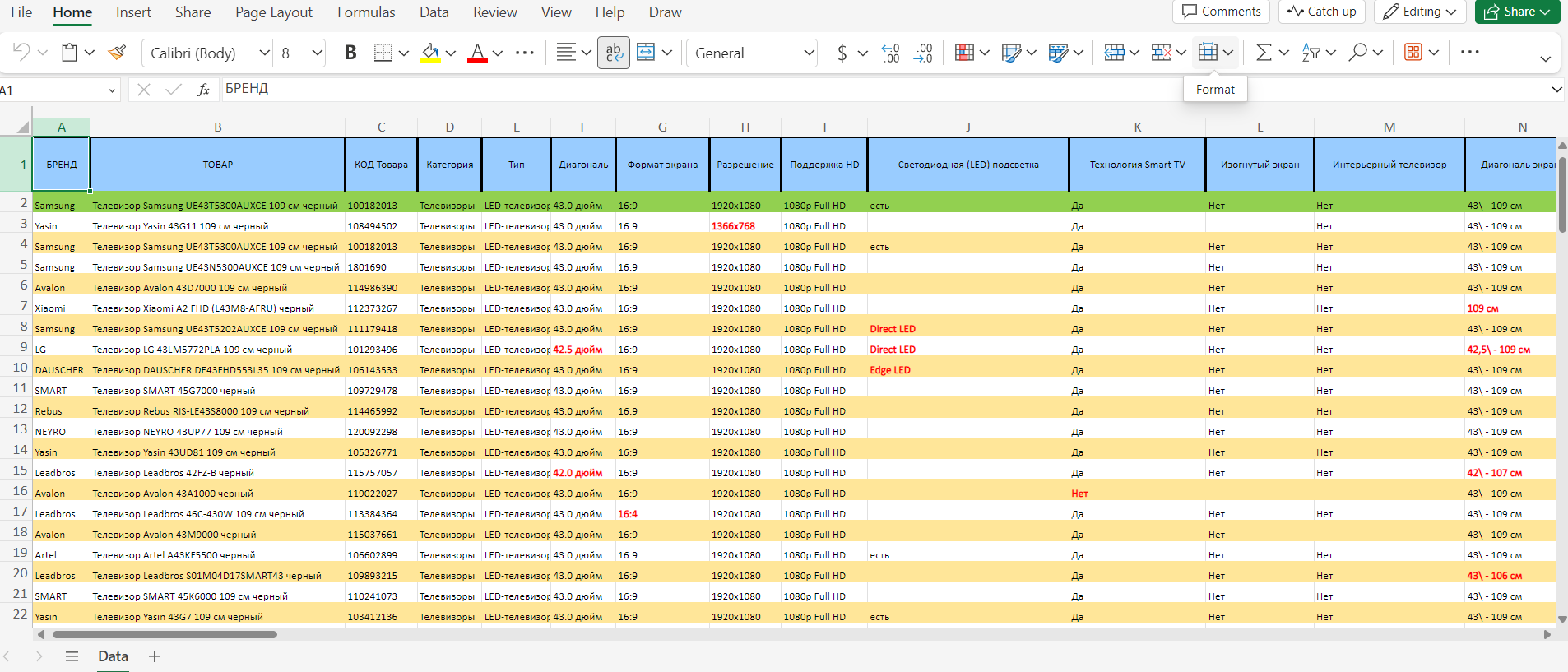This screenshot has width=1568, height=672.
Task: Click the Format cells icon
Action: click(x=1208, y=53)
